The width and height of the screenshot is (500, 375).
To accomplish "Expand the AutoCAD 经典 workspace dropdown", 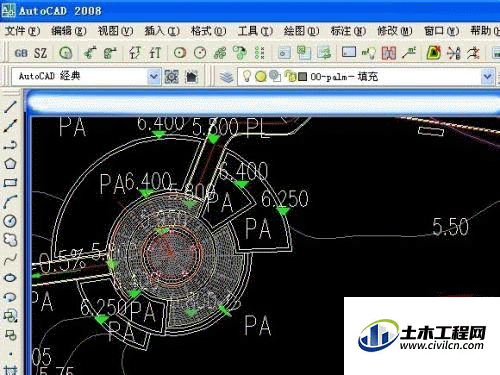I will (153, 76).
